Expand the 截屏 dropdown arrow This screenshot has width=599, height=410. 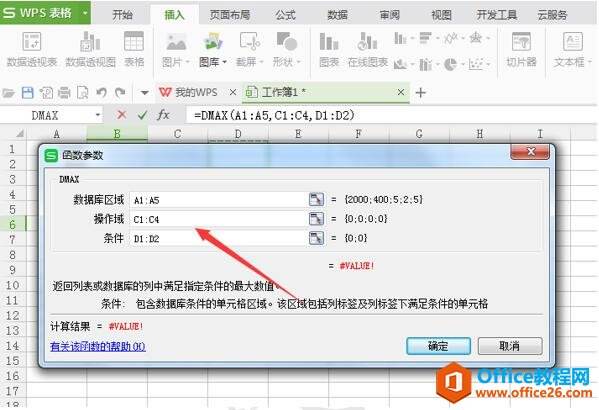tap(261, 62)
